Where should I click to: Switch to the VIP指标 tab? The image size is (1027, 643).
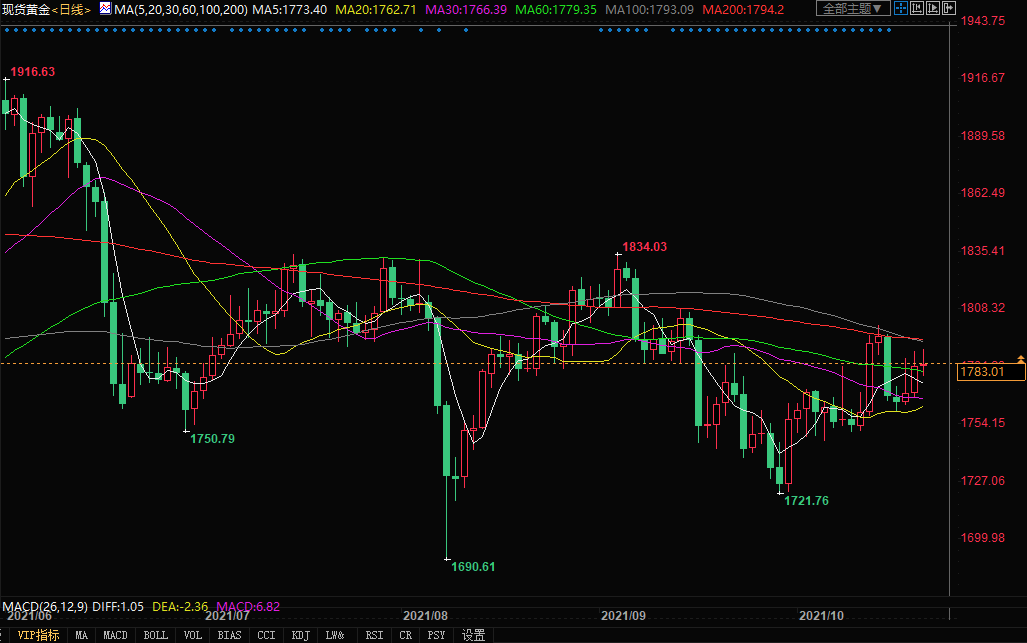coord(39,635)
